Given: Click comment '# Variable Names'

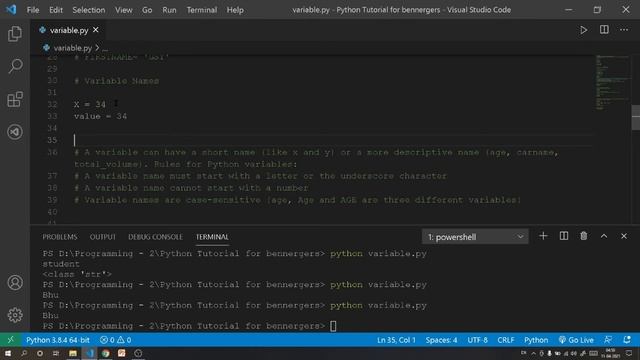Looking at the screenshot, I should 116,81.
